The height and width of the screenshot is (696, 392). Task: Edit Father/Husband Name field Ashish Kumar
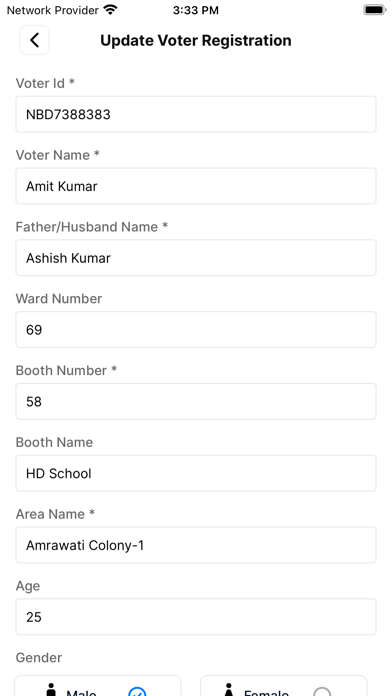point(196,258)
